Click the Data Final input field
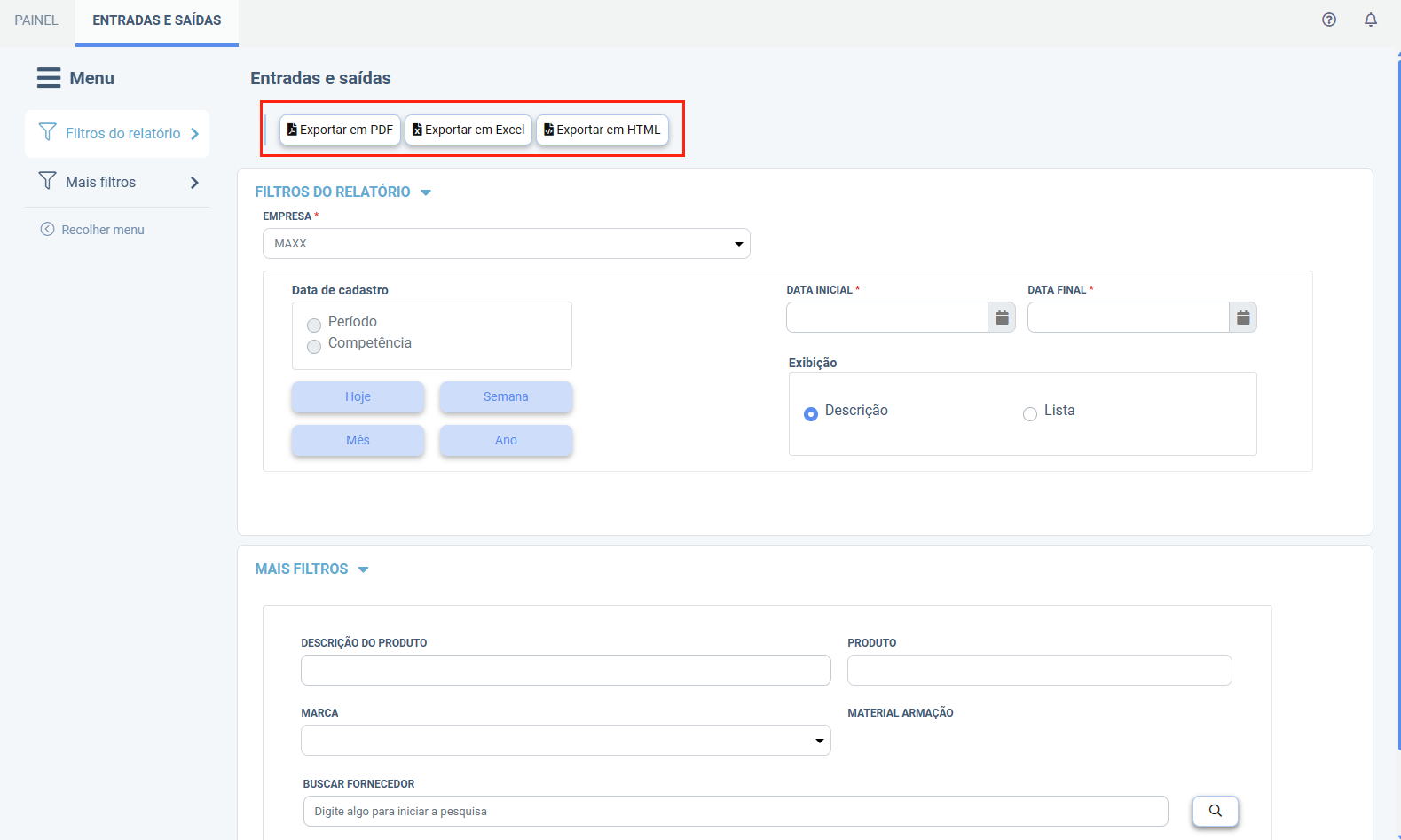The width and height of the screenshot is (1401, 840). [1129, 318]
